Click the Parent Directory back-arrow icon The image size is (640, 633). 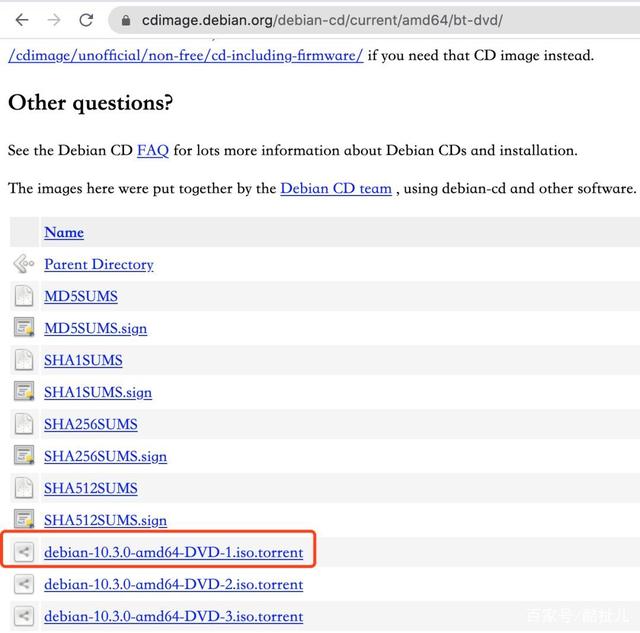24,264
